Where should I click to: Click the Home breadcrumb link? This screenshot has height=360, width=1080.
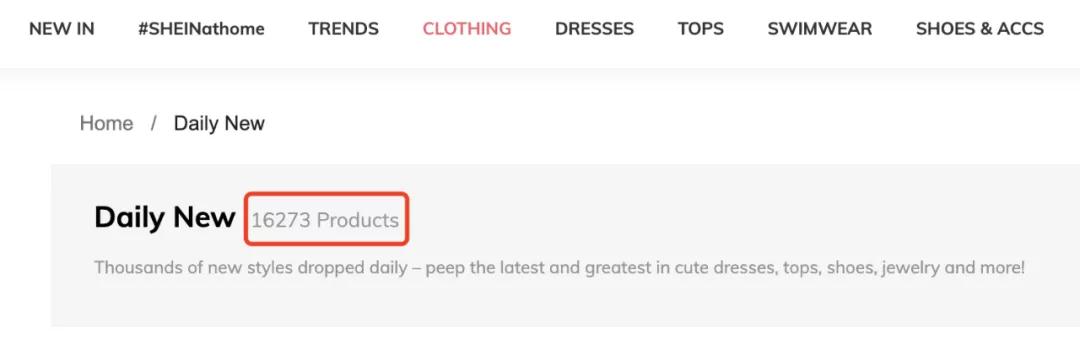(107, 123)
